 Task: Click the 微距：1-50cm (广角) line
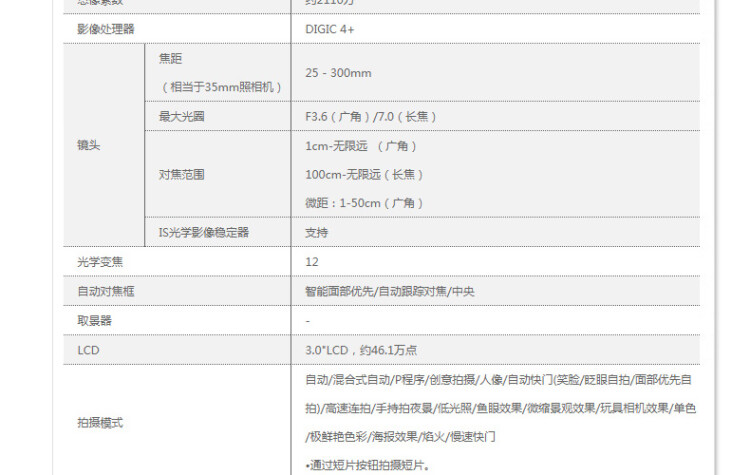click(x=364, y=203)
